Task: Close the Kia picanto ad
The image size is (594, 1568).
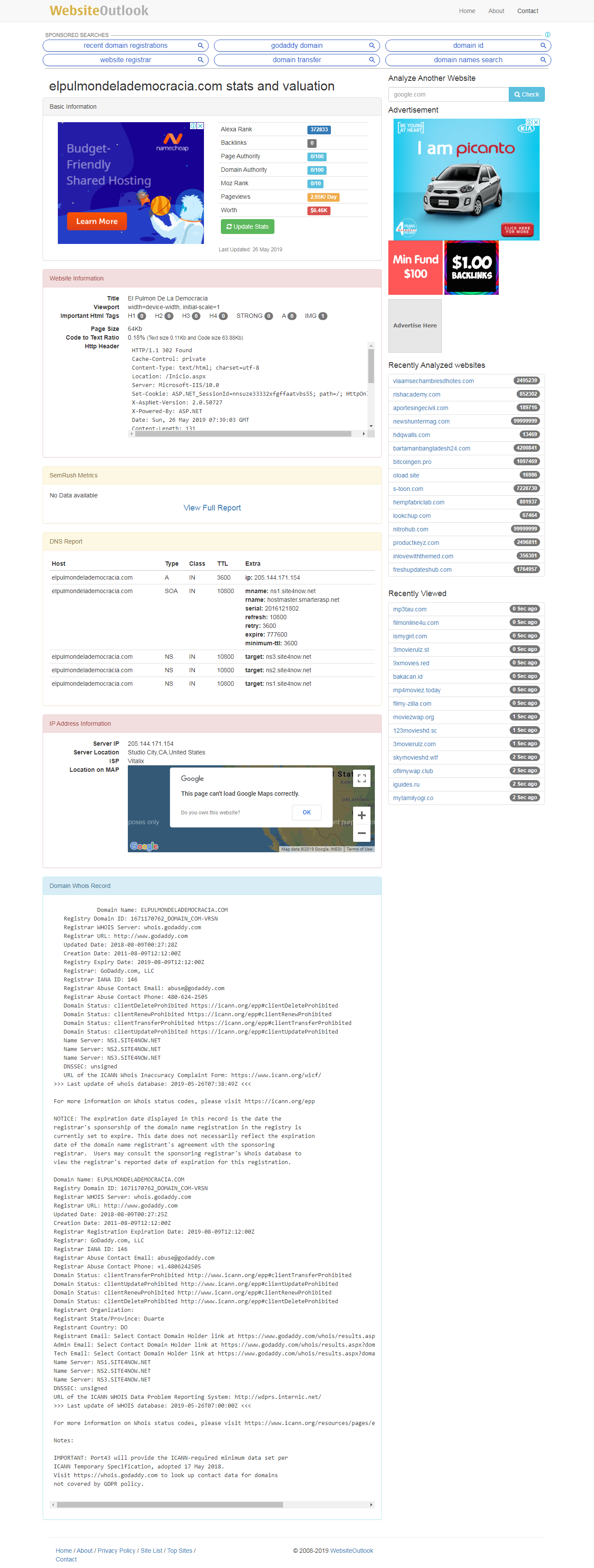Action: [536, 122]
